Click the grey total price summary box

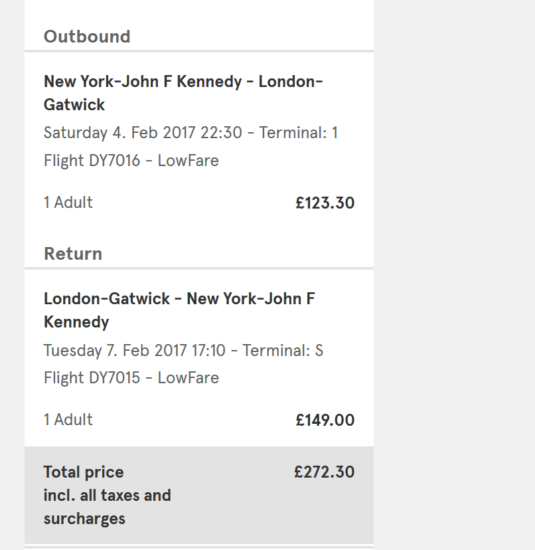[199, 495]
